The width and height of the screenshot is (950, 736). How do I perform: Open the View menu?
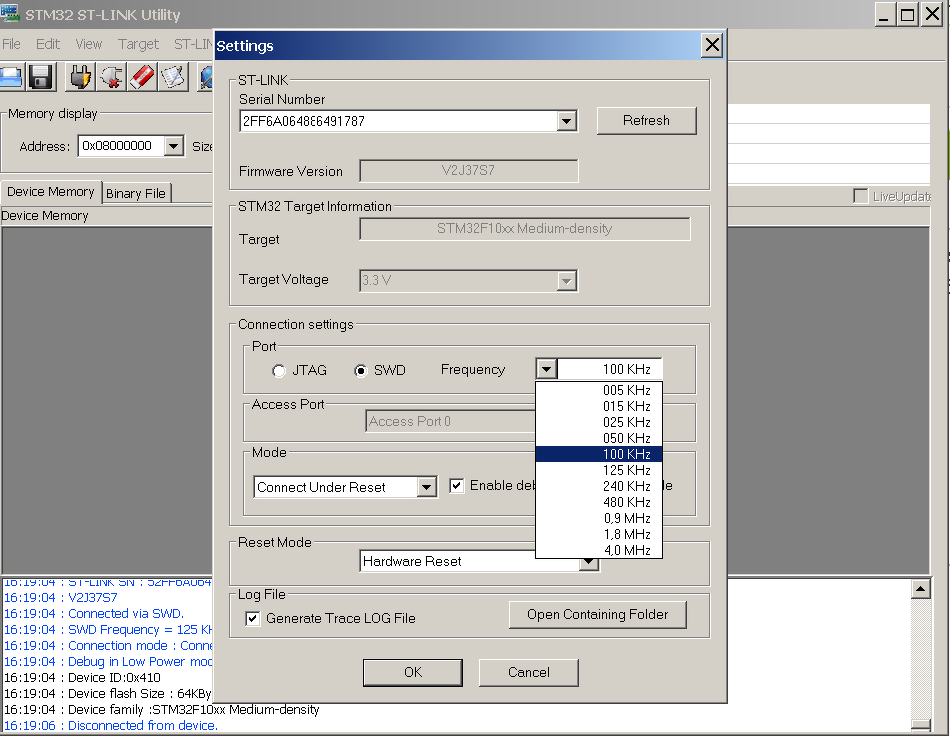point(88,44)
